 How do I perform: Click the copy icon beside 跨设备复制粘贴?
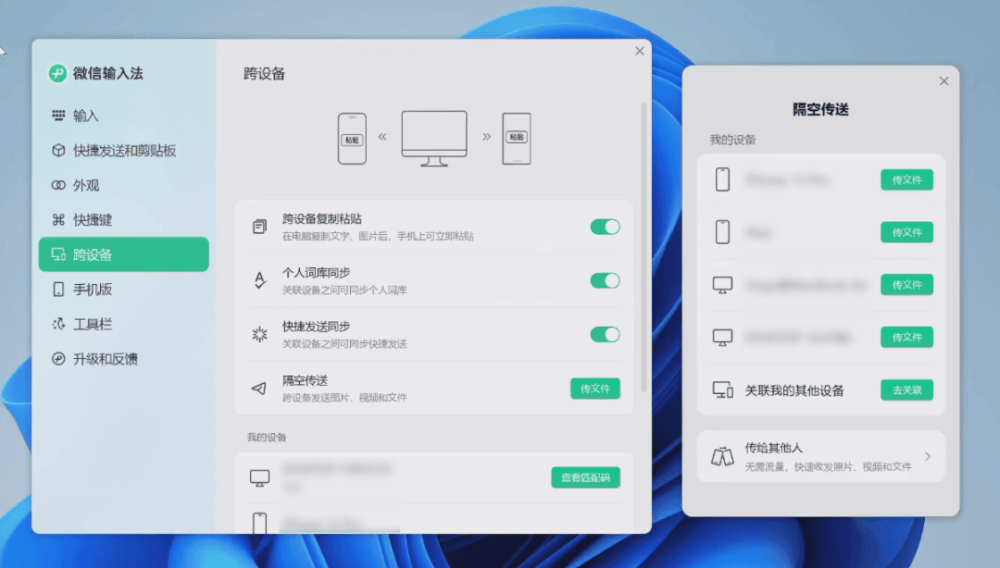tap(260, 226)
